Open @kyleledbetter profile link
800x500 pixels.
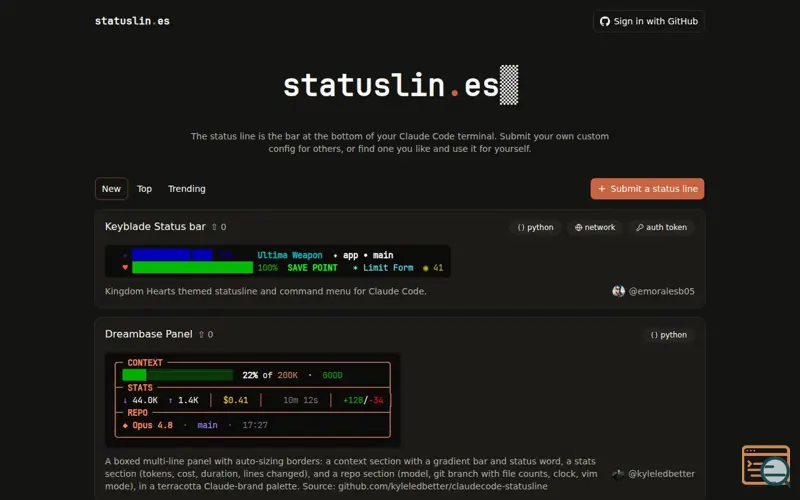(x=661, y=474)
